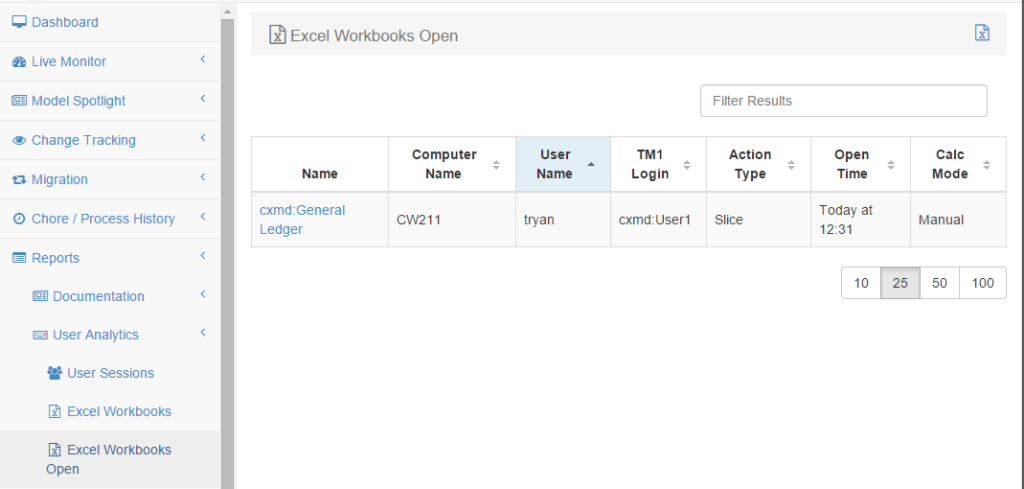Collapse the User Analytics submenu chevron
Viewport: 1024px width, 489px height.
click(x=202, y=334)
